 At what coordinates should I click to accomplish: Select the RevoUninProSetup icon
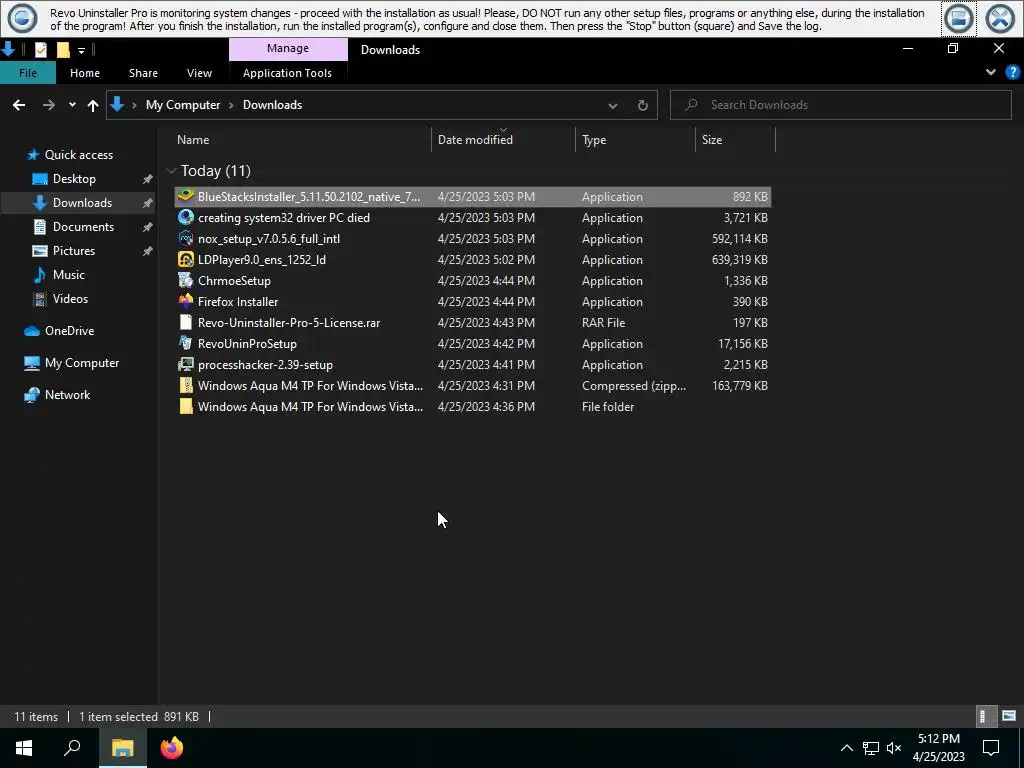[186, 343]
